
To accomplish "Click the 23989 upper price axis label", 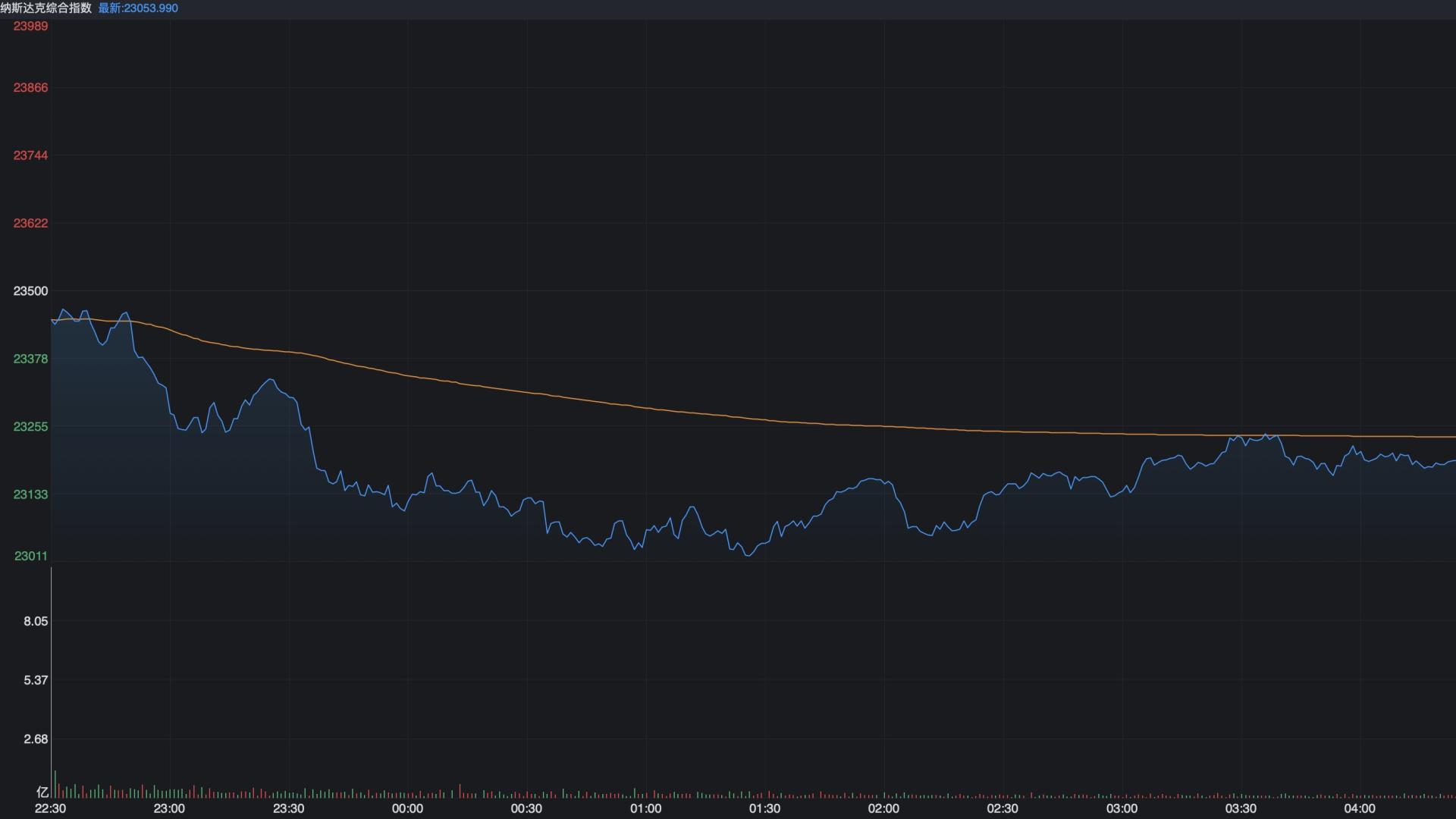I will [x=30, y=26].
